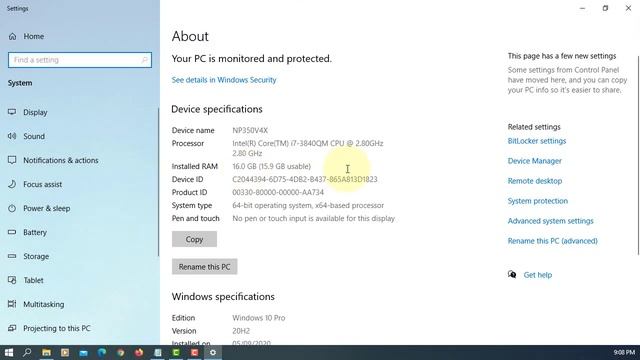Image resolution: width=640 pixels, height=360 pixels.
Task: Open the Mail app from the taskbar
Action: click(83, 353)
